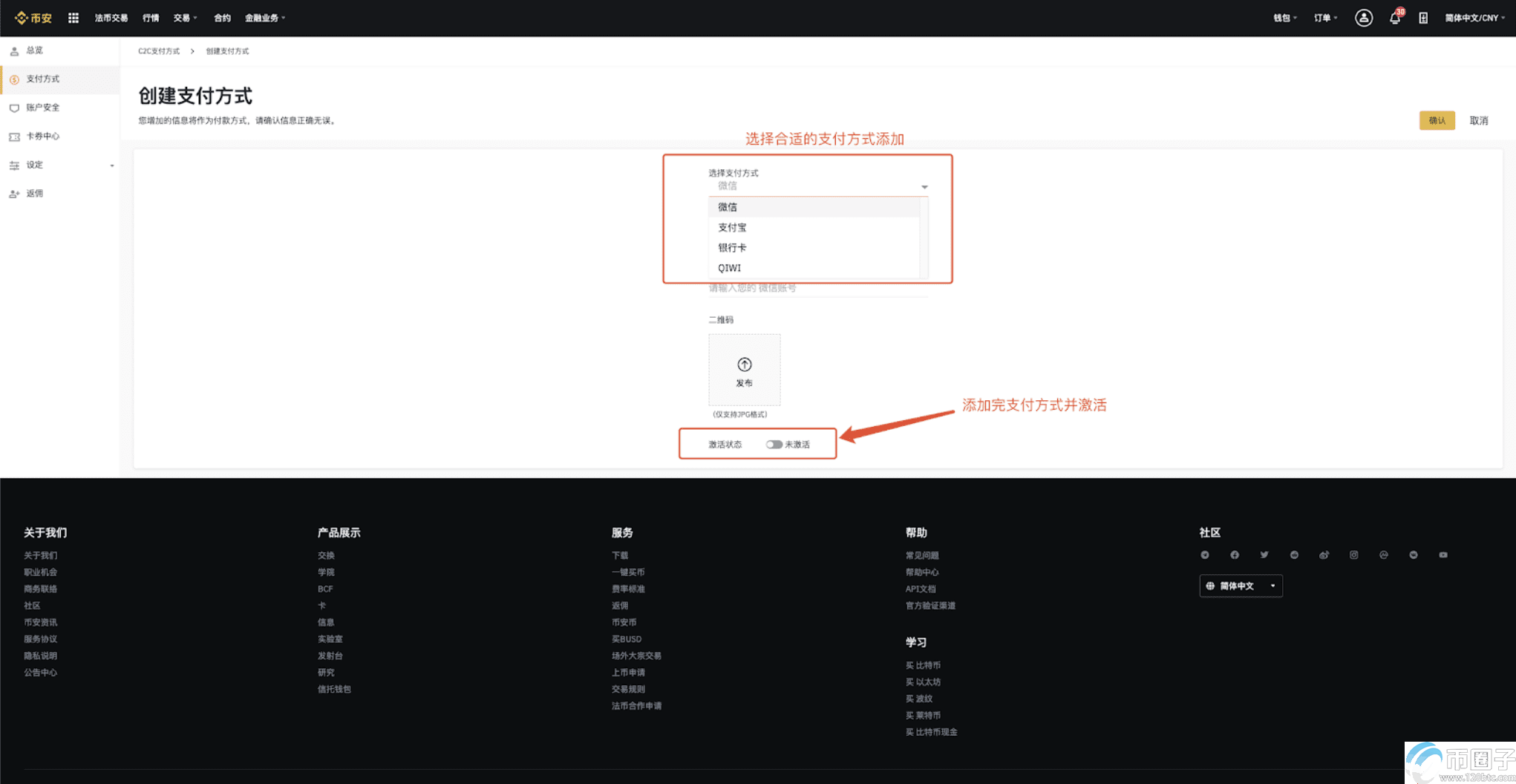The height and width of the screenshot is (784, 1516).
Task: Click the Twitter icon in 社区 footer
Action: (x=1264, y=555)
